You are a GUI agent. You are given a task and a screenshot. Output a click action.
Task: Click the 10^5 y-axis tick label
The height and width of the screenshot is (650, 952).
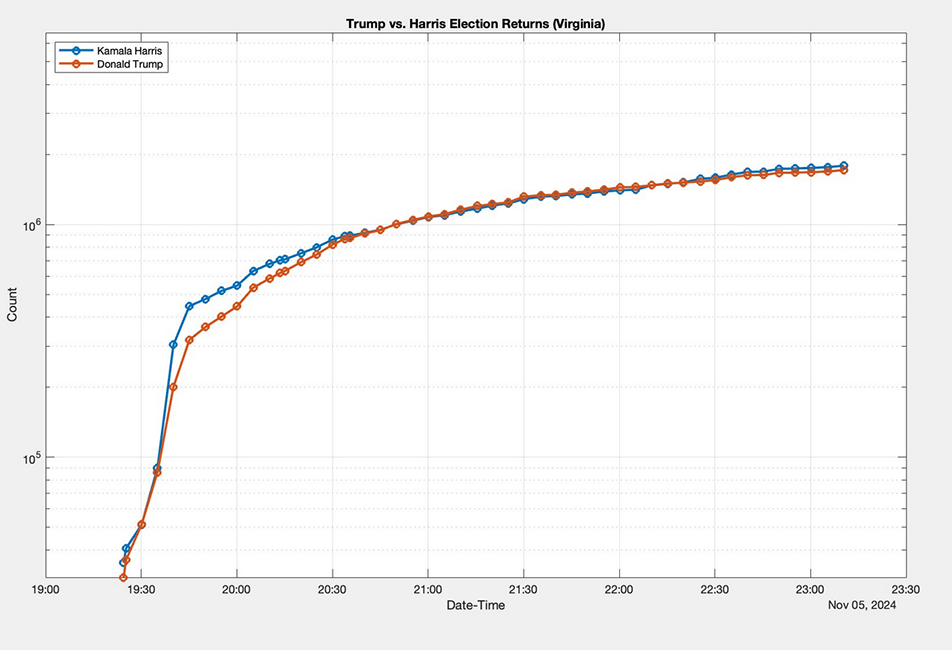(30, 458)
